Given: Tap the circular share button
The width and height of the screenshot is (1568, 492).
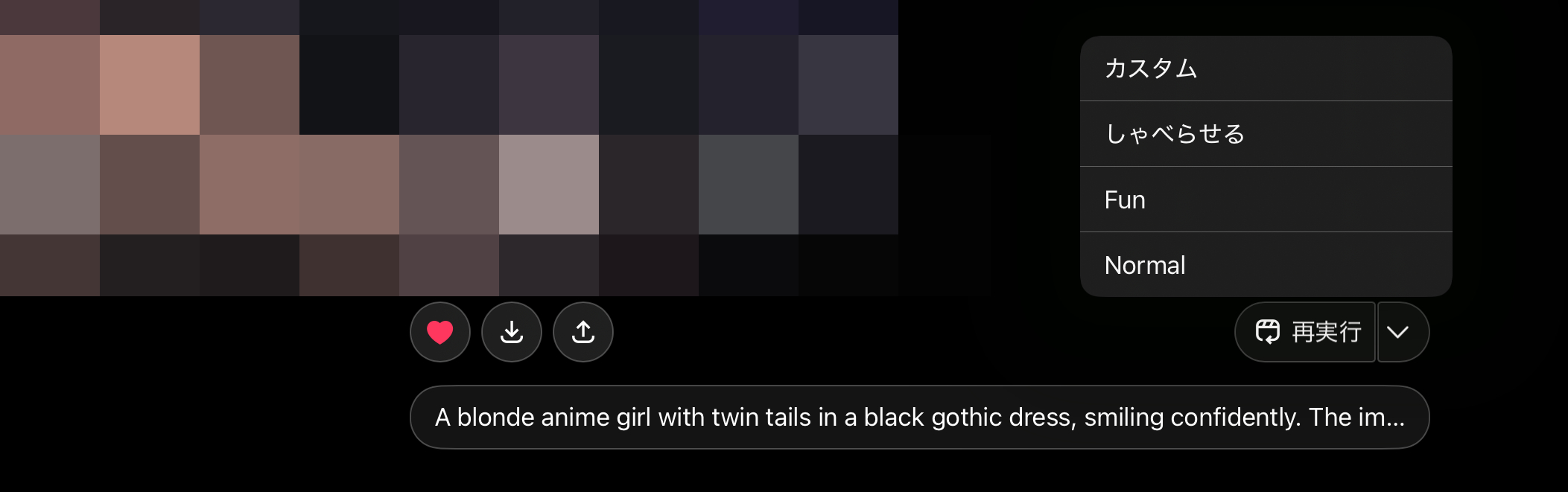Looking at the screenshot, I should [x=583, y=332].
